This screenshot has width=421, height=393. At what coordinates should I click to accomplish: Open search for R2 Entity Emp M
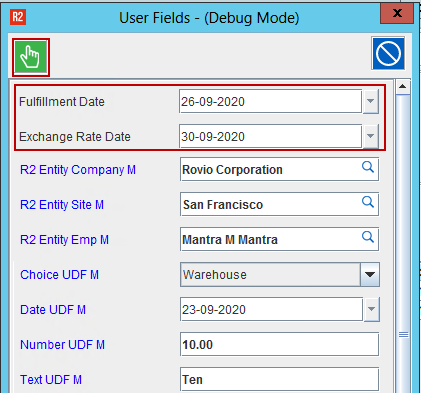(368, 237)
